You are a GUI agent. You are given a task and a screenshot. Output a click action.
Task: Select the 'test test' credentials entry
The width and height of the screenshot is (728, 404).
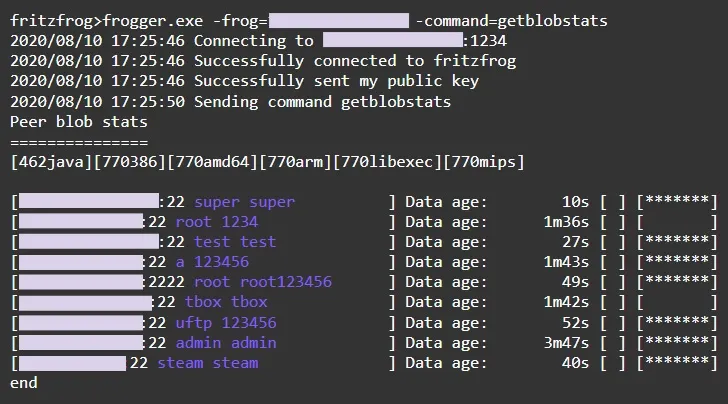tap(235, 242)
